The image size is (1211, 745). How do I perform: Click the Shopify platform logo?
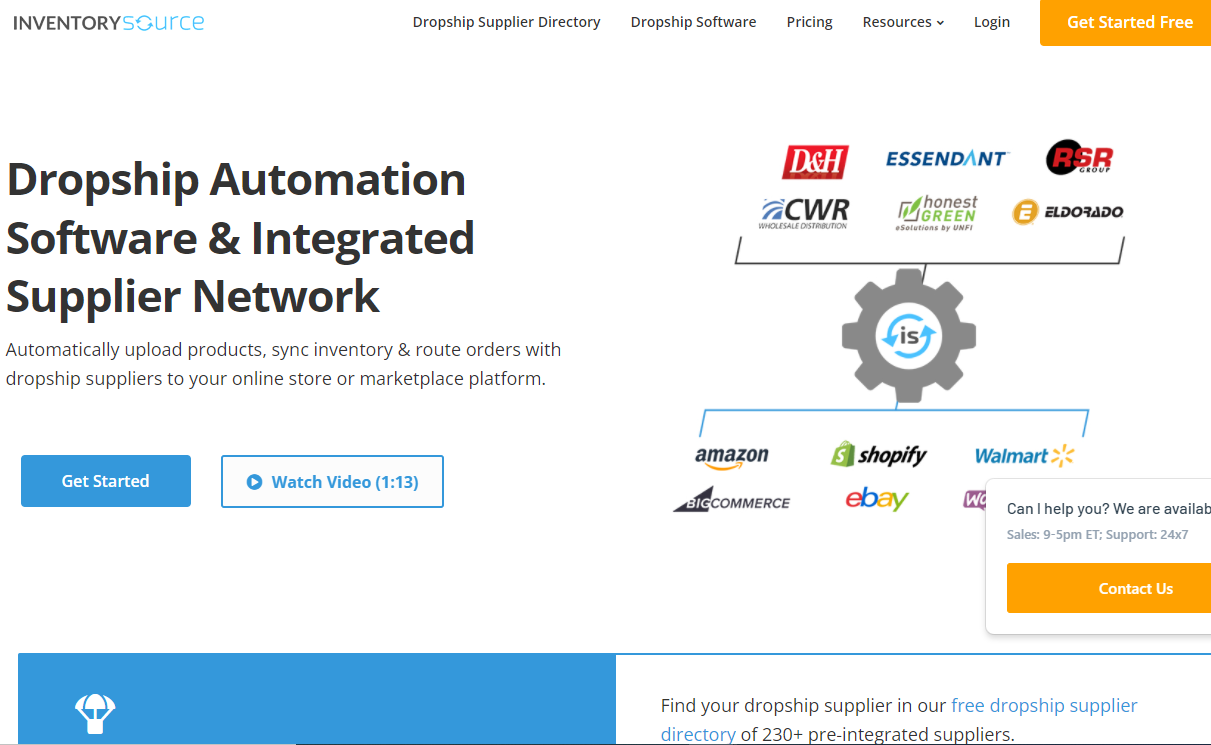(879, 455)
